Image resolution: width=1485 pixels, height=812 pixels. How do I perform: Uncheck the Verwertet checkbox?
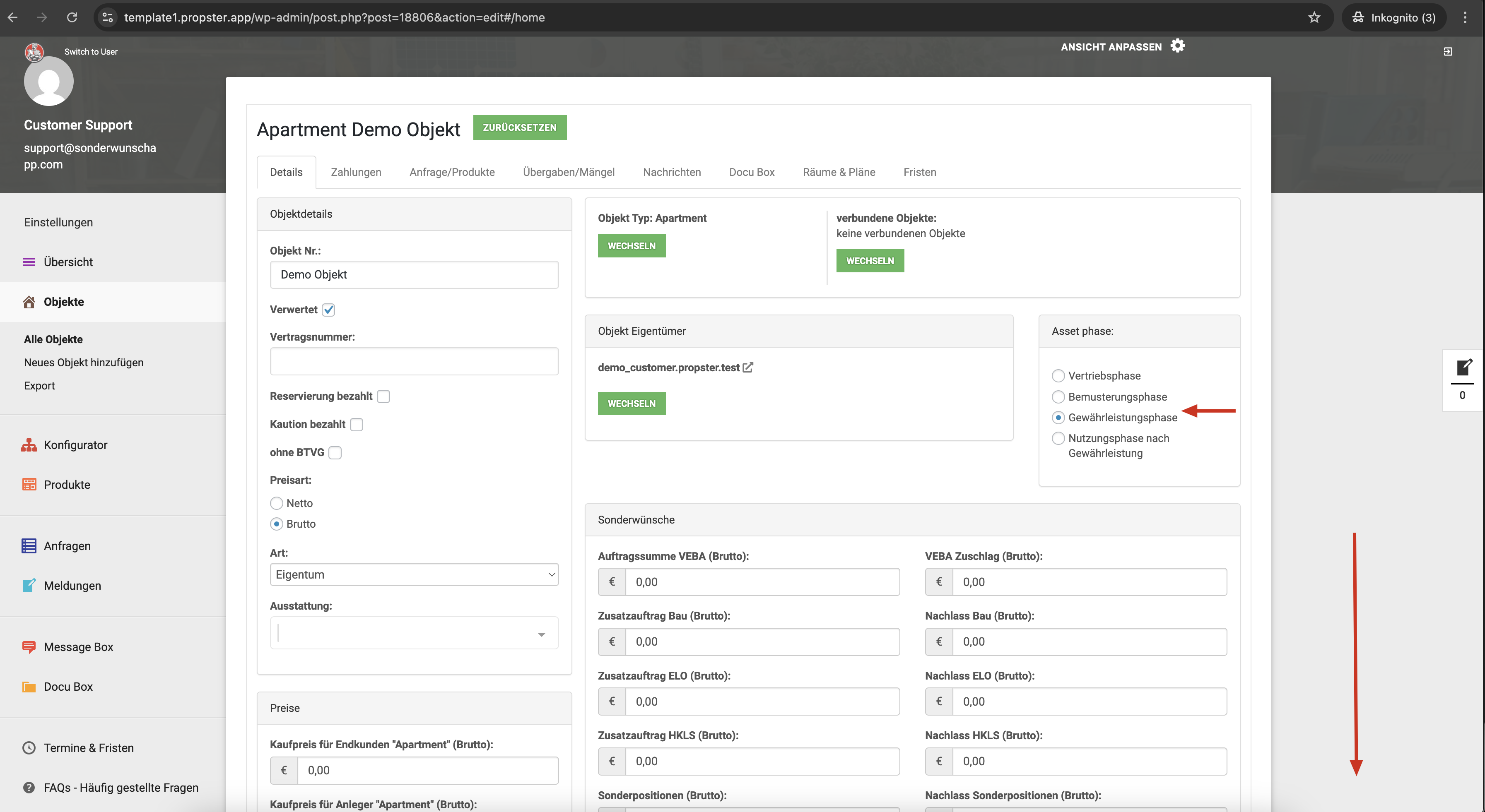click(x=328, y=310)
